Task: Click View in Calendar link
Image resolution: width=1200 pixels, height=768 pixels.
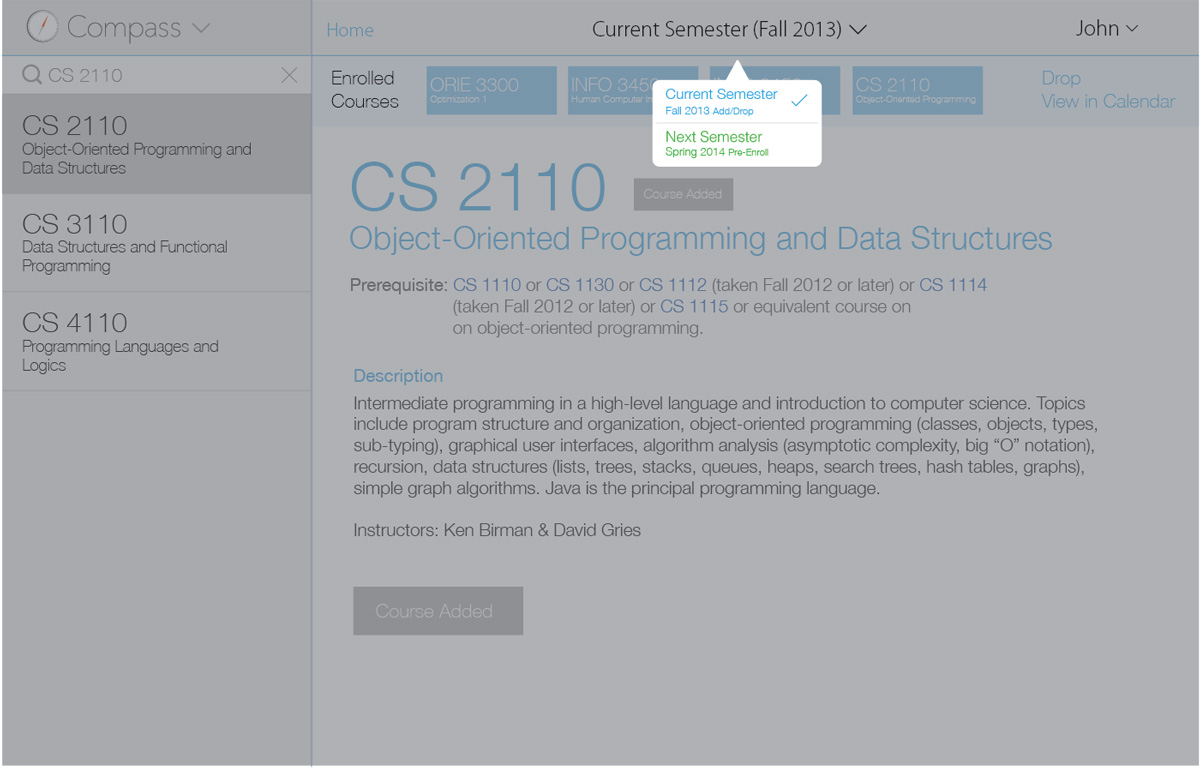Action: pos(1108,101)
